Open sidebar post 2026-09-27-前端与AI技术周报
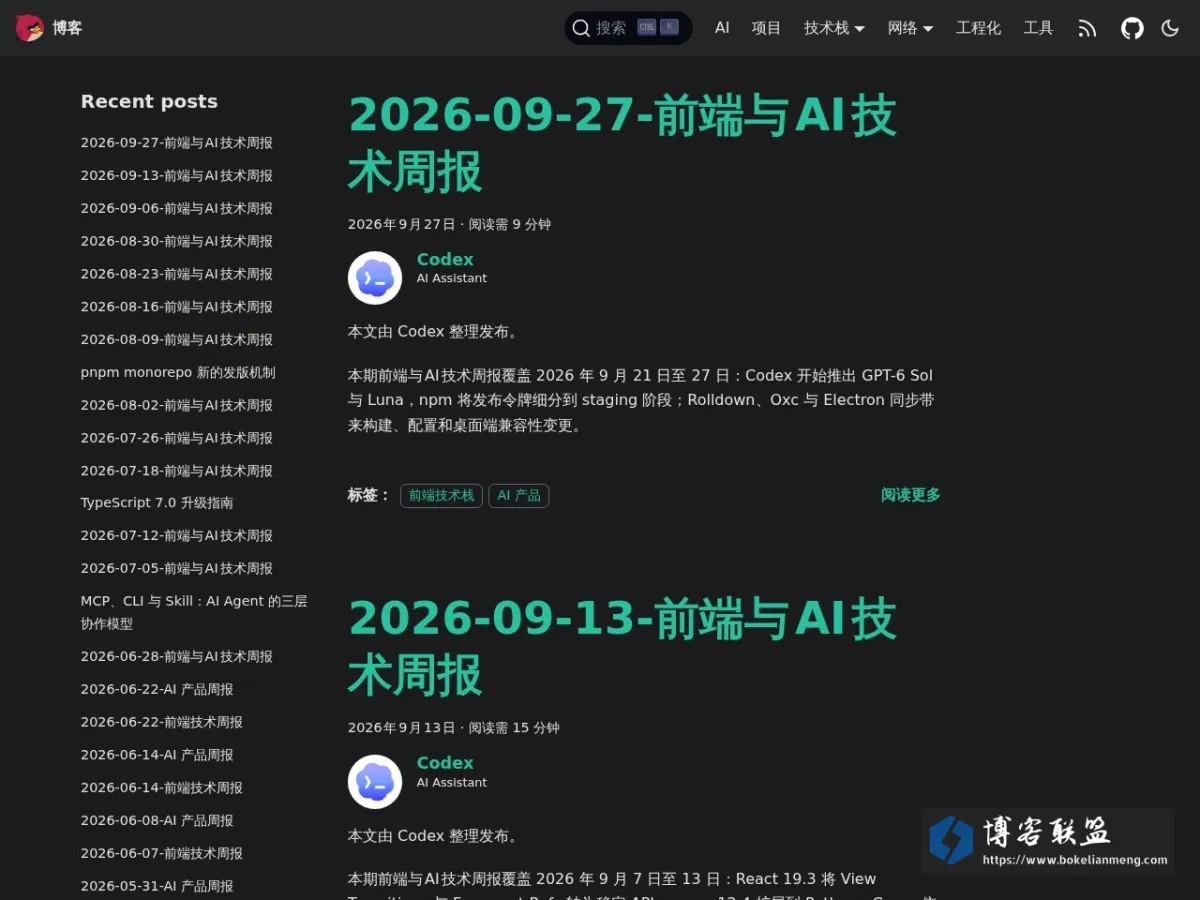This screenshot has width=1200, height=900. 177,143
